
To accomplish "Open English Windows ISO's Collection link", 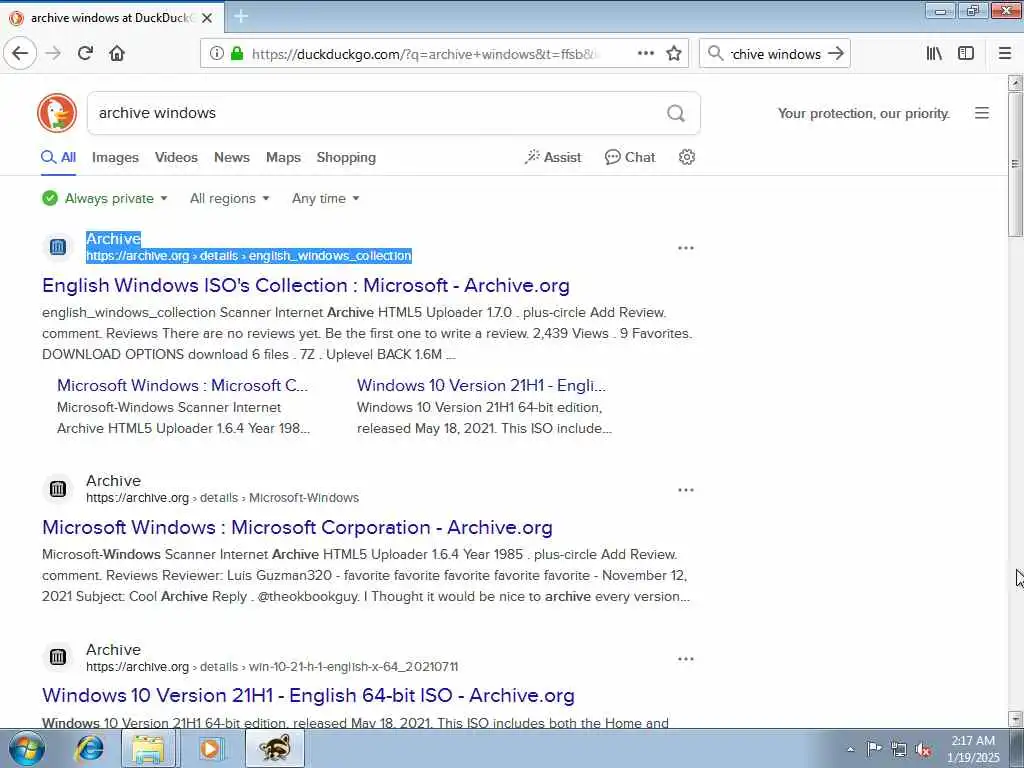I will (x=306, y=285).
